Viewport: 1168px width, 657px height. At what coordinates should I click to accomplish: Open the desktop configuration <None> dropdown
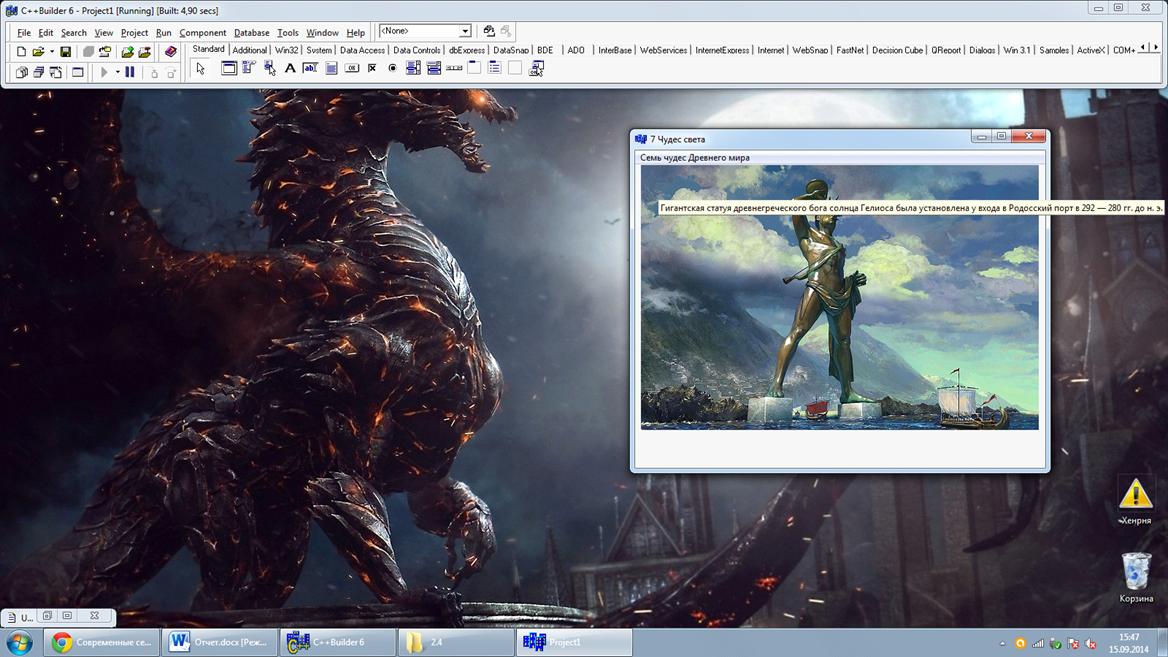(465, 32)
